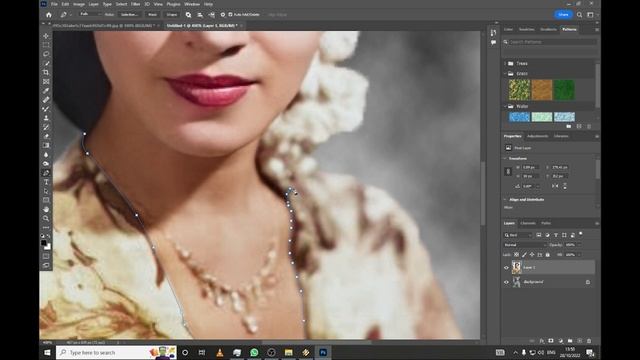The height and width of the screenshot is (360, 640).
Task: Toggle lock image pixels brush icon
Action: [x=524, y=255]
